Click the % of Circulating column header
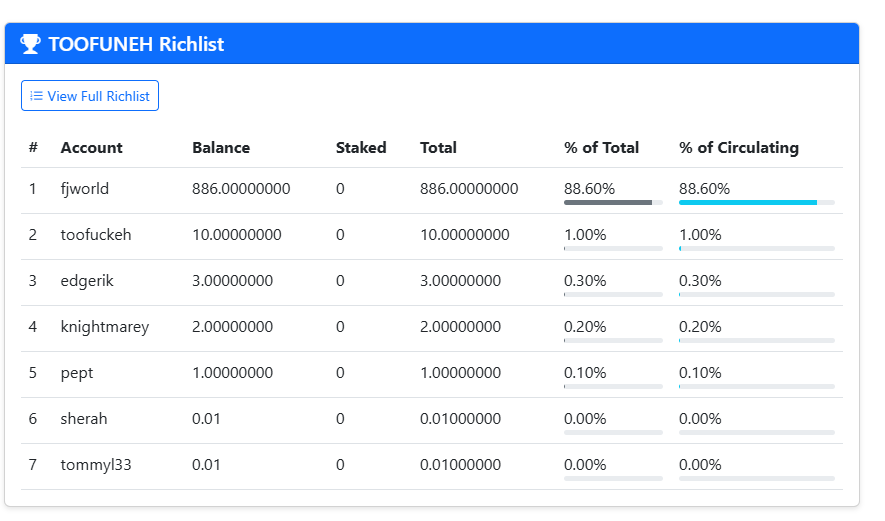This screenshot has width=885, height=521. [739, 148]
